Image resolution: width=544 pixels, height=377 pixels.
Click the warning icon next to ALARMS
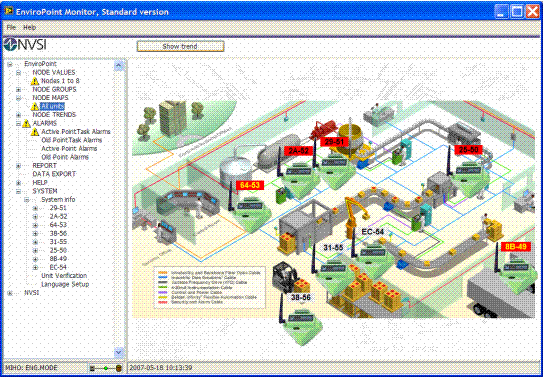click(x=26, y=123)
